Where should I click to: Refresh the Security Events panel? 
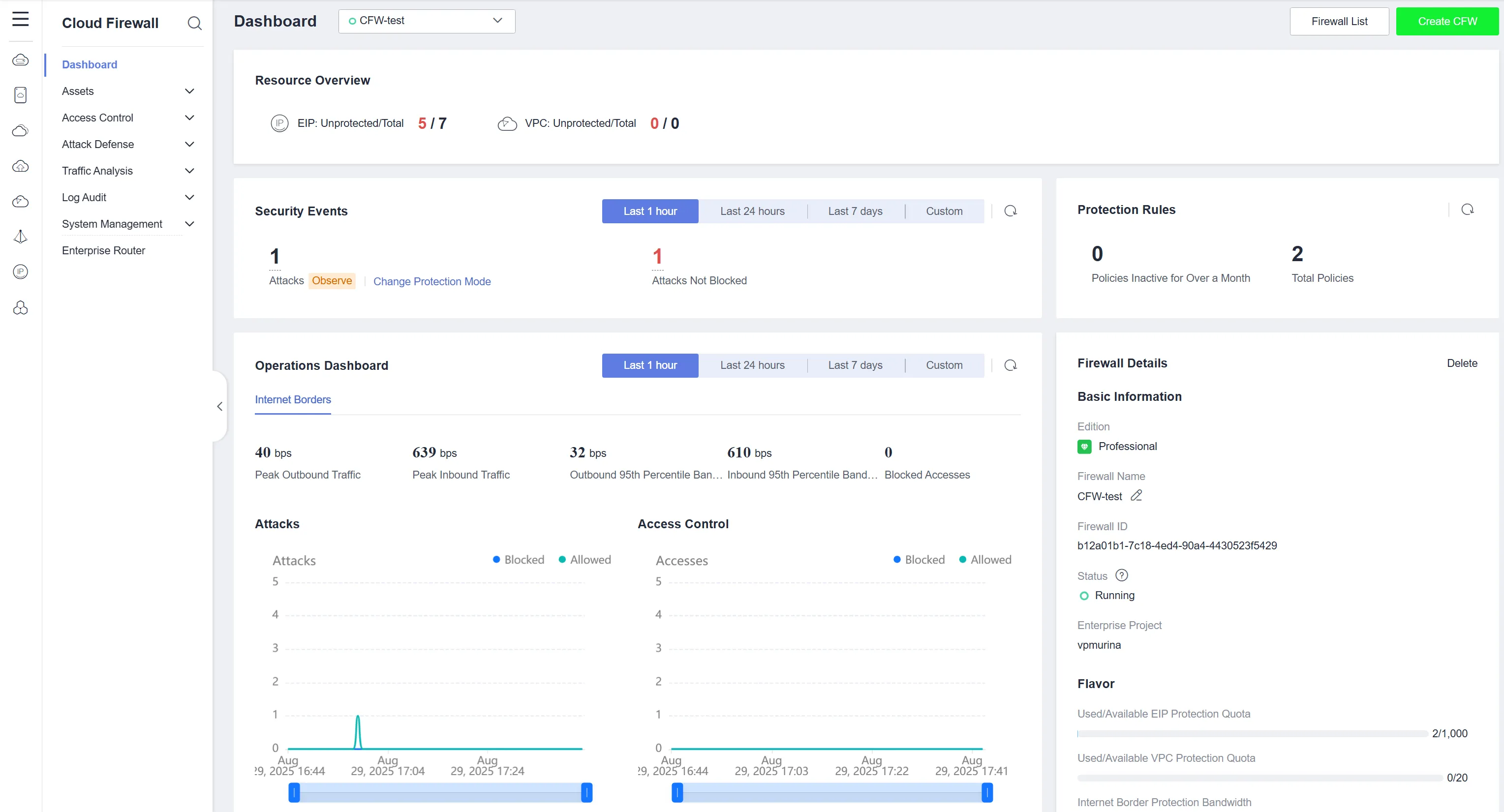tap(1010, 211)
